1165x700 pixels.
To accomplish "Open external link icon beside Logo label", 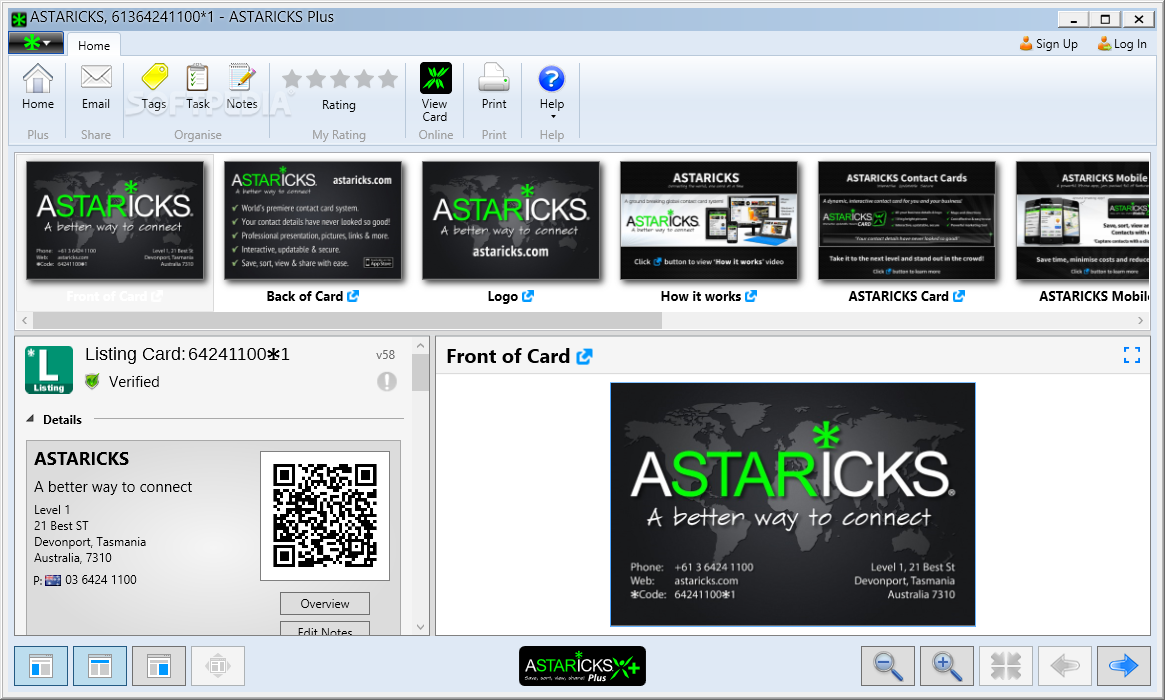I will 528,296.
